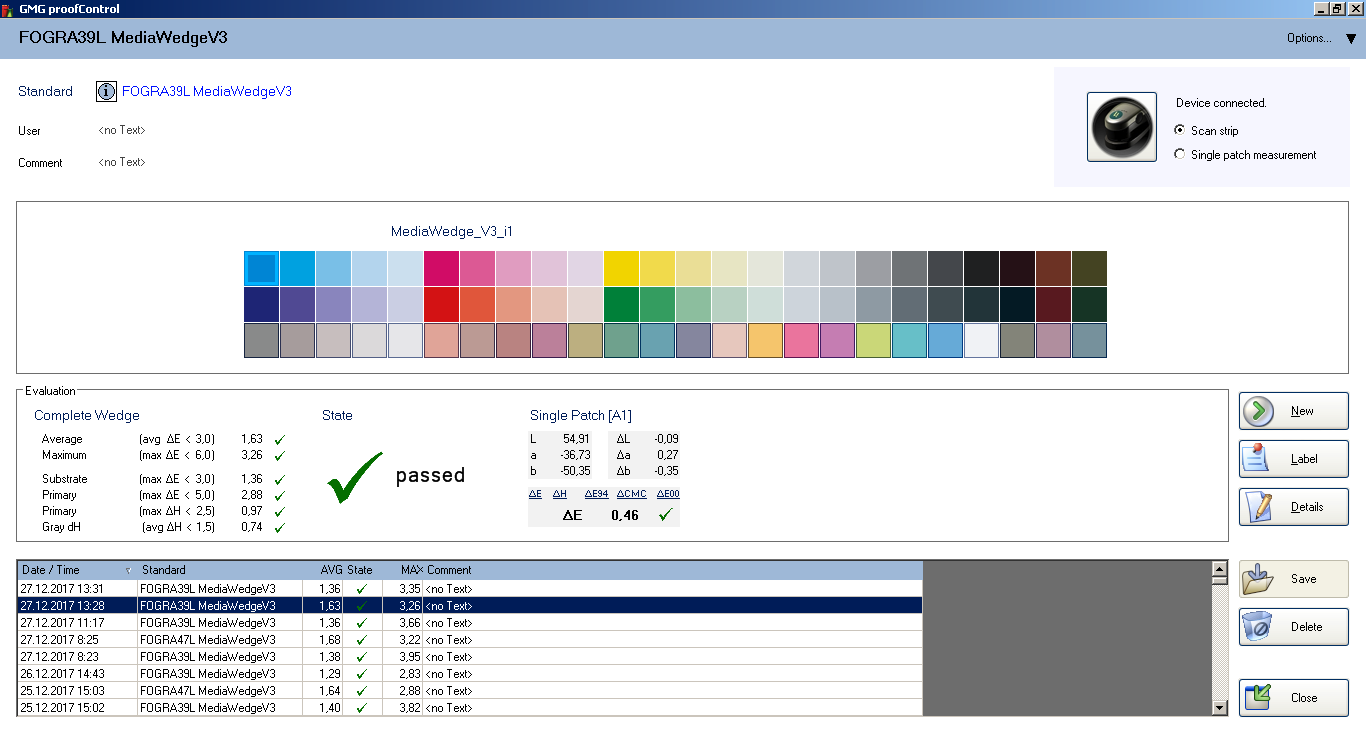The height and width of the screenshot is (738, 1366).
Task: Open the standard info icon
Action: (106, 92)
